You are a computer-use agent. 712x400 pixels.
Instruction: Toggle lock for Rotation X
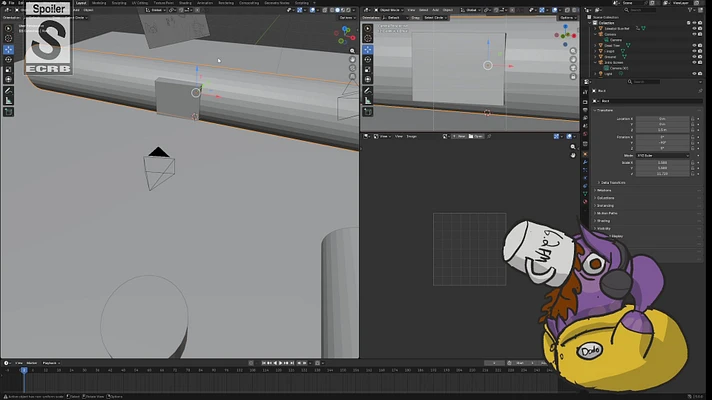point(692,137)
